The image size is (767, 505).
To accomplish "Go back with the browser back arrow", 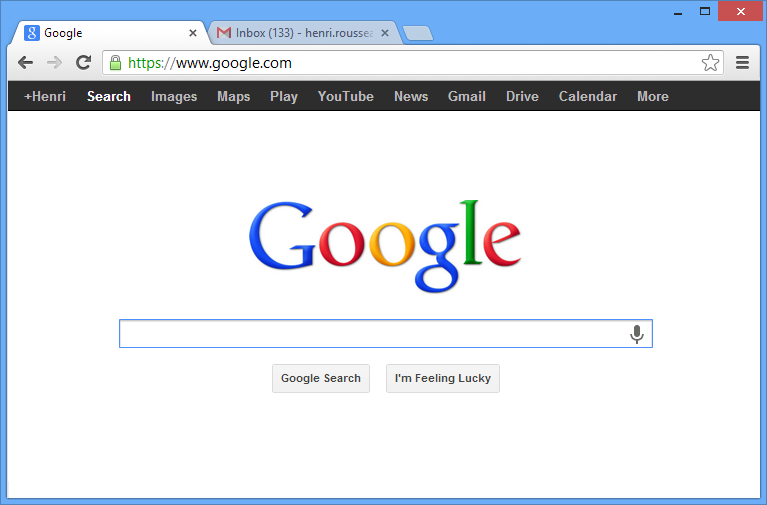I will coord(25,63).
